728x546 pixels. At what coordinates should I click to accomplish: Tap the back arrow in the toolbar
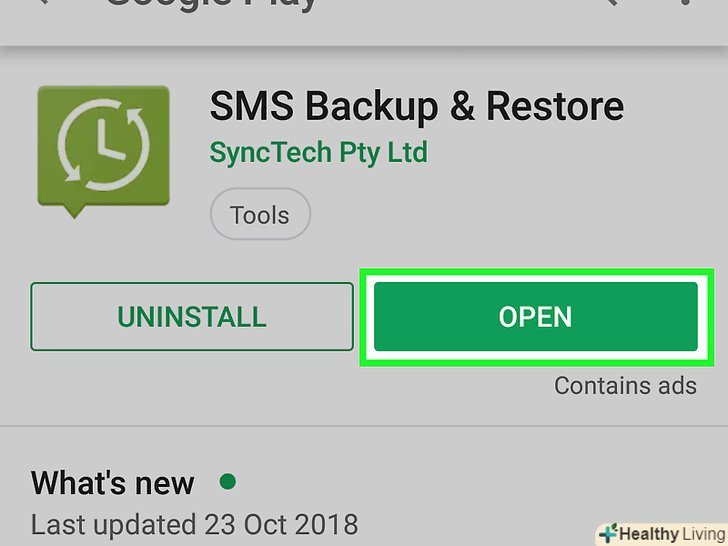(x=44, y=1)
